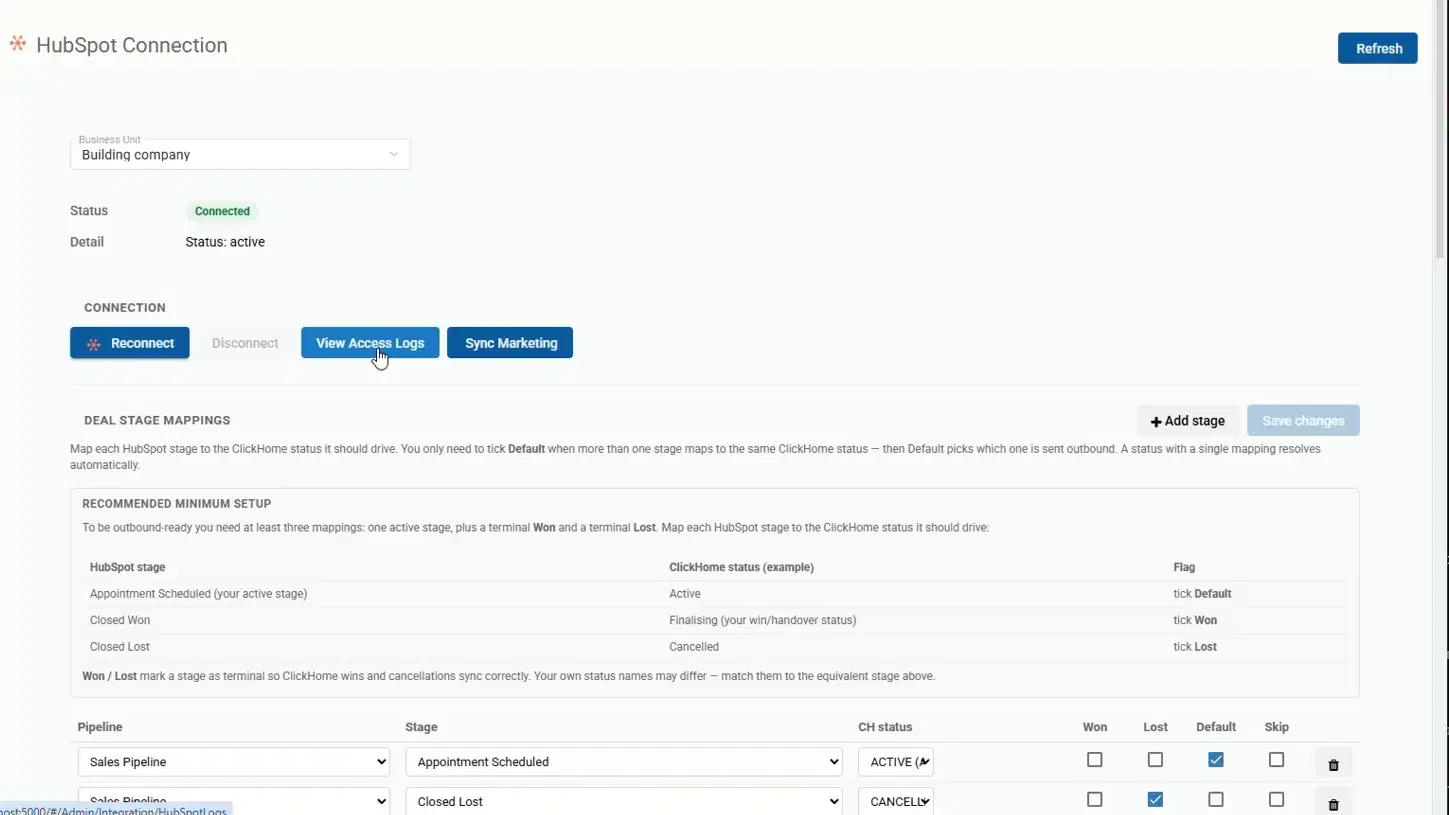Click 'Finalising (your win/handover status)' cell

[763, 620]
